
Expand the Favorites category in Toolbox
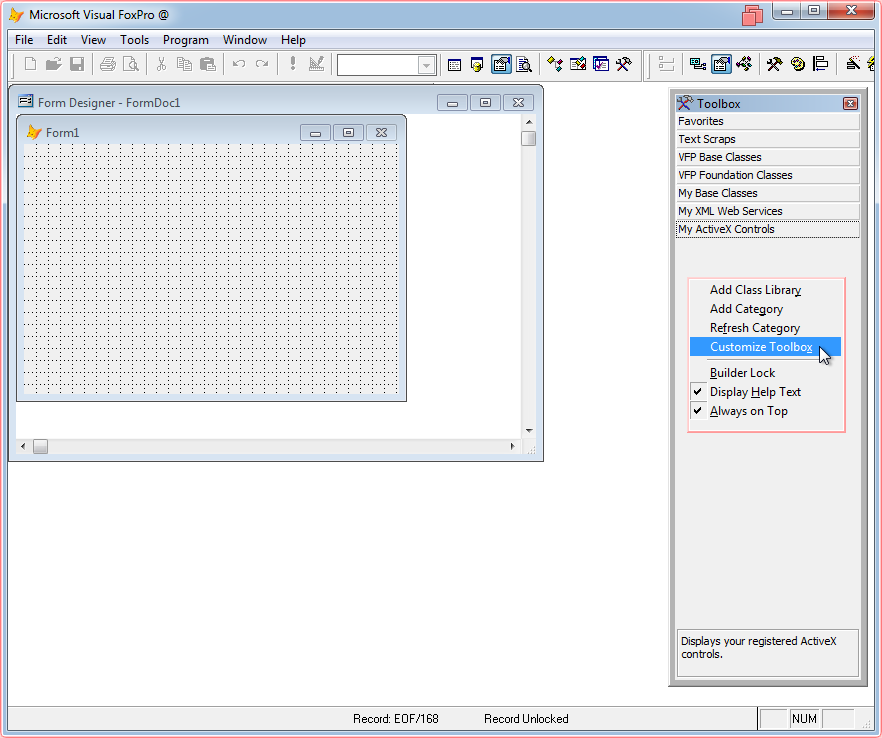point(768,122)
